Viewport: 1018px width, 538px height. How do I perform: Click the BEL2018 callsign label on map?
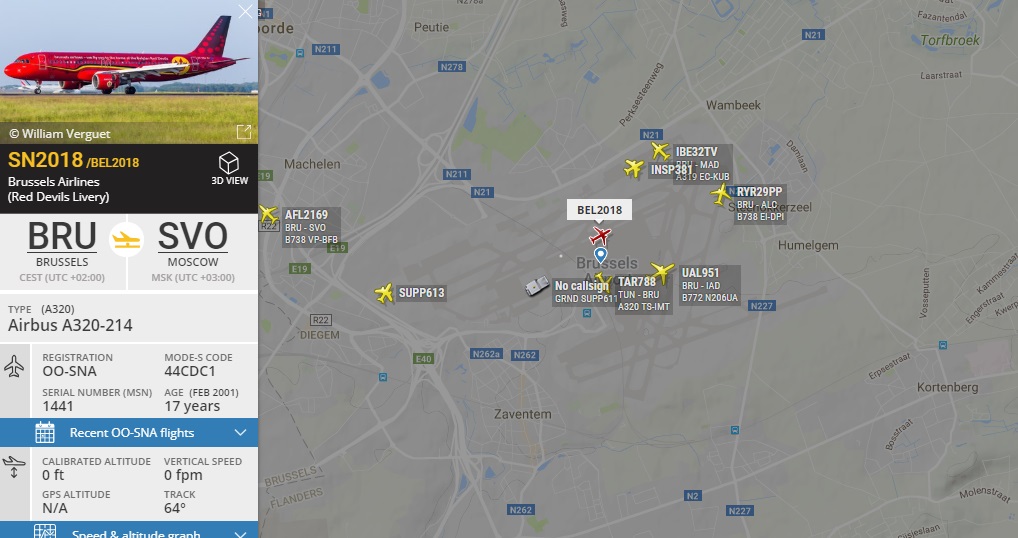(599, 210)
